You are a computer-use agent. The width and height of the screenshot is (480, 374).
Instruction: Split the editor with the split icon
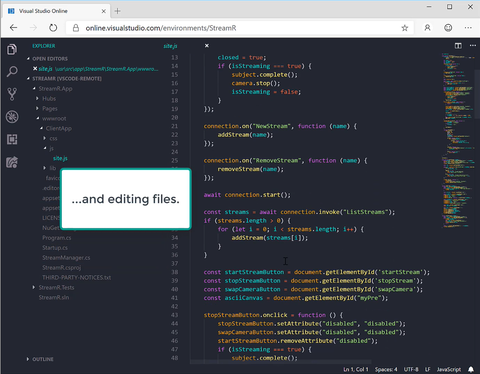pyautogui.click(x=458, y=46)
